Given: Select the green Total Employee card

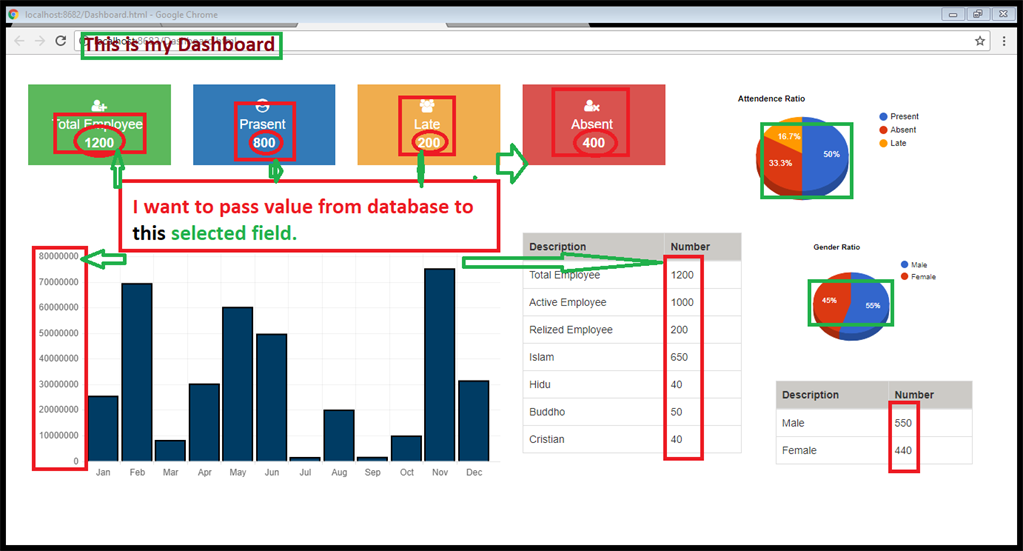Looking at the screenshot, I should pyautogui.click(x=99, y=125).
